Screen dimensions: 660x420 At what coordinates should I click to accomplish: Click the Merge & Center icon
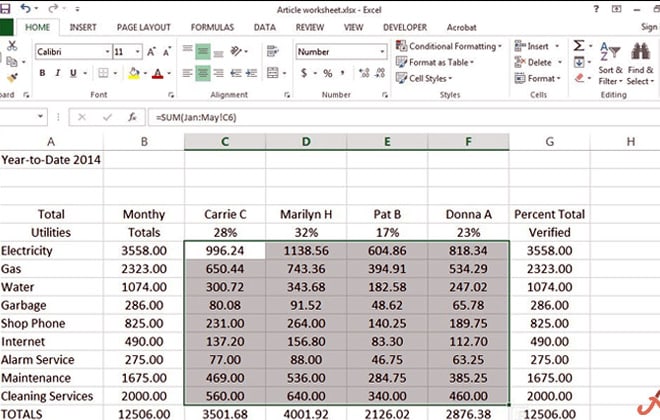(273, 73)
